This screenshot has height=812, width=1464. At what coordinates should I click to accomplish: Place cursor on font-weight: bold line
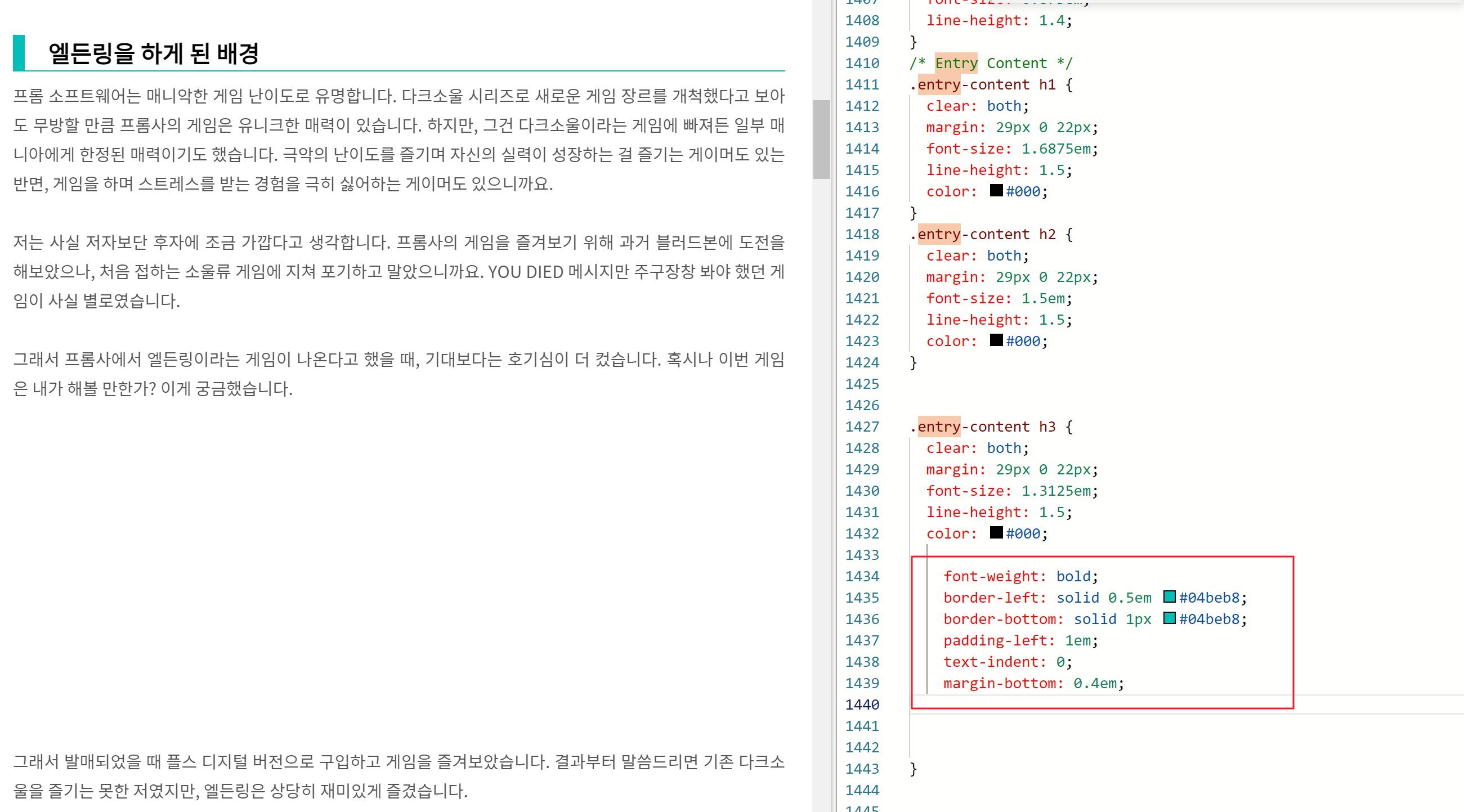point(1020,576)
